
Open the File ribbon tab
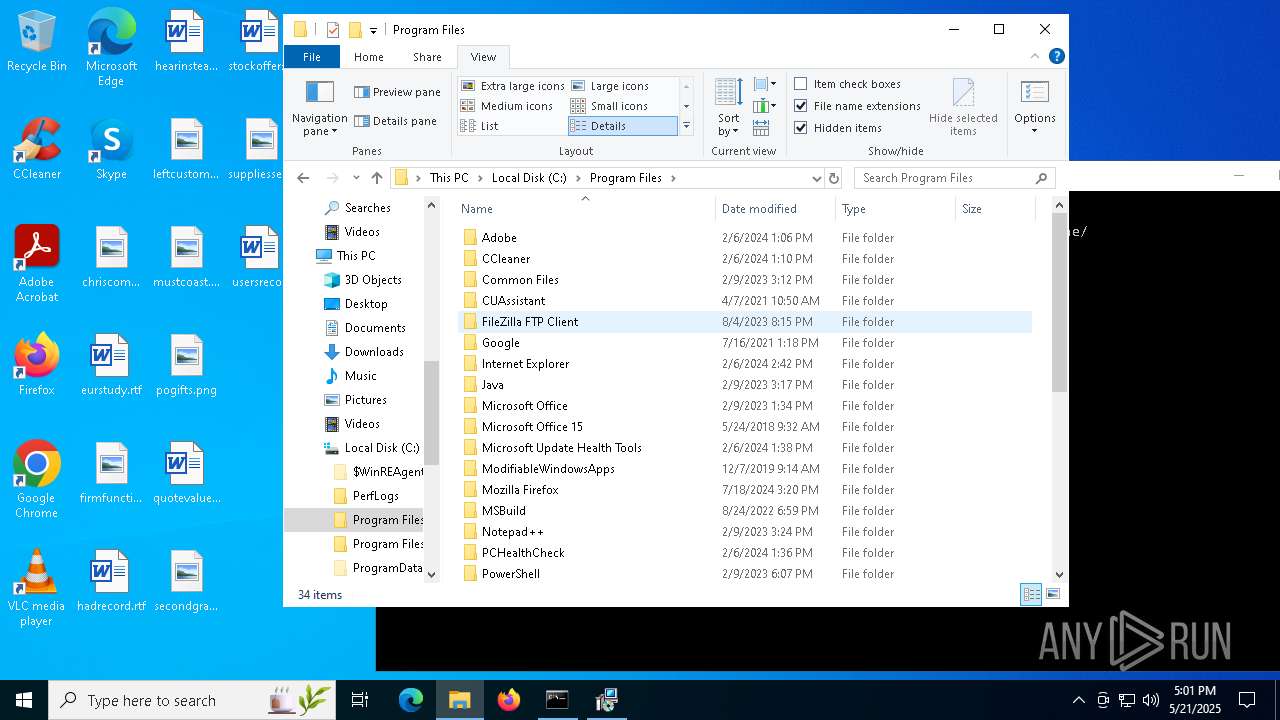point(312,57)
